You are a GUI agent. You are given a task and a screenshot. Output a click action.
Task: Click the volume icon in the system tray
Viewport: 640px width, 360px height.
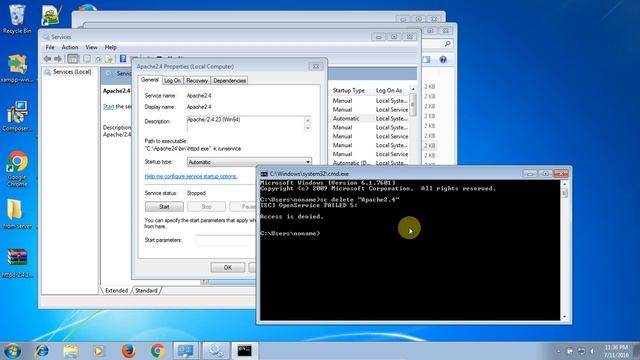(x=592, y=351)
